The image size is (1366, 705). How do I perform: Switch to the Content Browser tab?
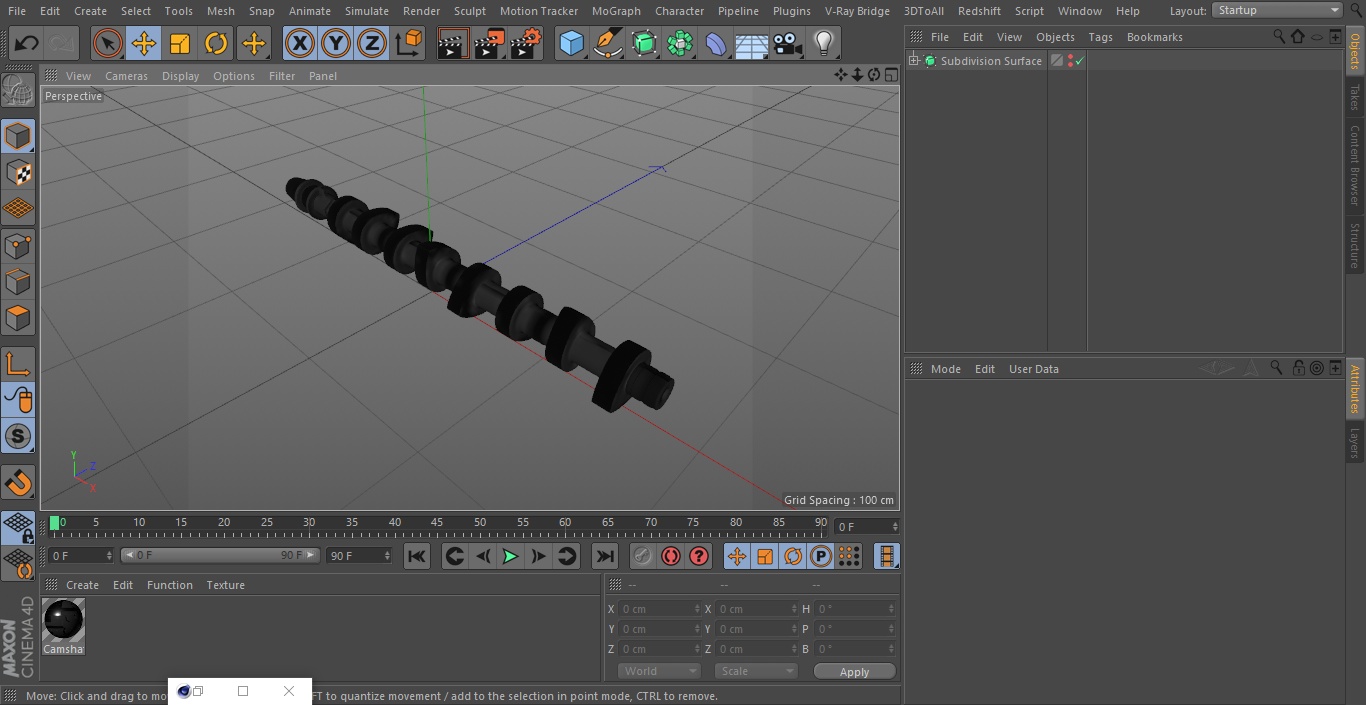(1355, 166)
